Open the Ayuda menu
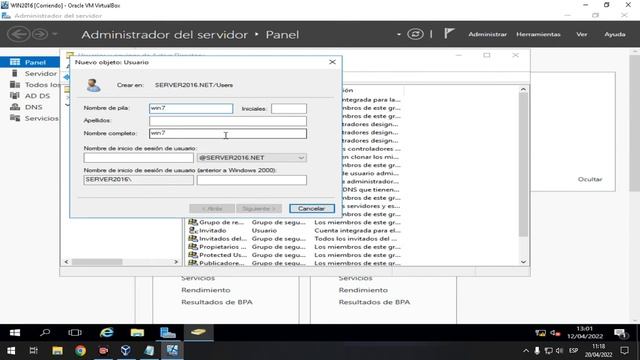 (x=615, y=34)
